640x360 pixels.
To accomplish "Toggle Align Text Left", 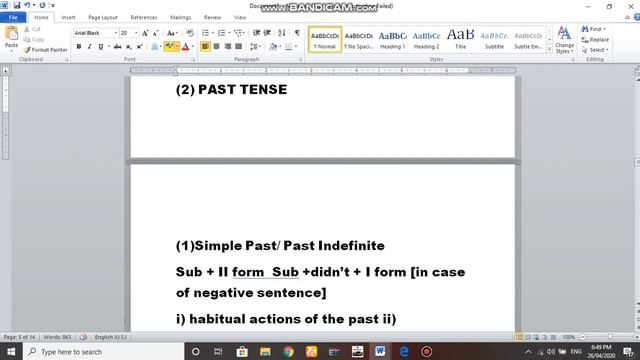I will [x=205, y=47].
